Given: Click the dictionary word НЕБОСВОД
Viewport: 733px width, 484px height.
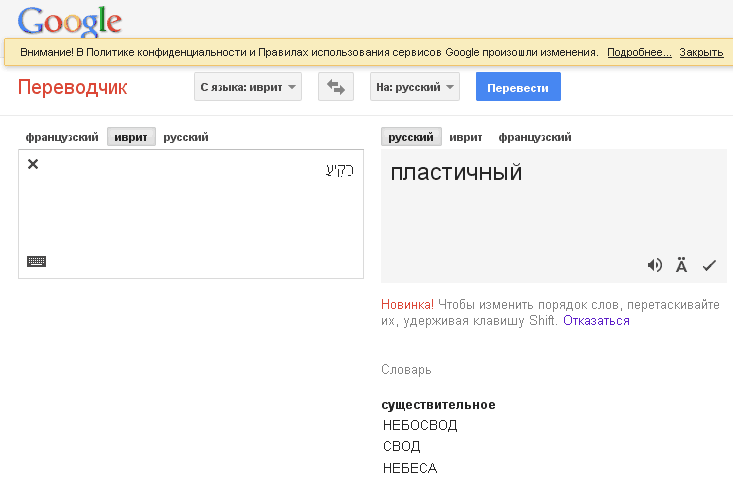Looking at the screenshot, I should 420,425.
